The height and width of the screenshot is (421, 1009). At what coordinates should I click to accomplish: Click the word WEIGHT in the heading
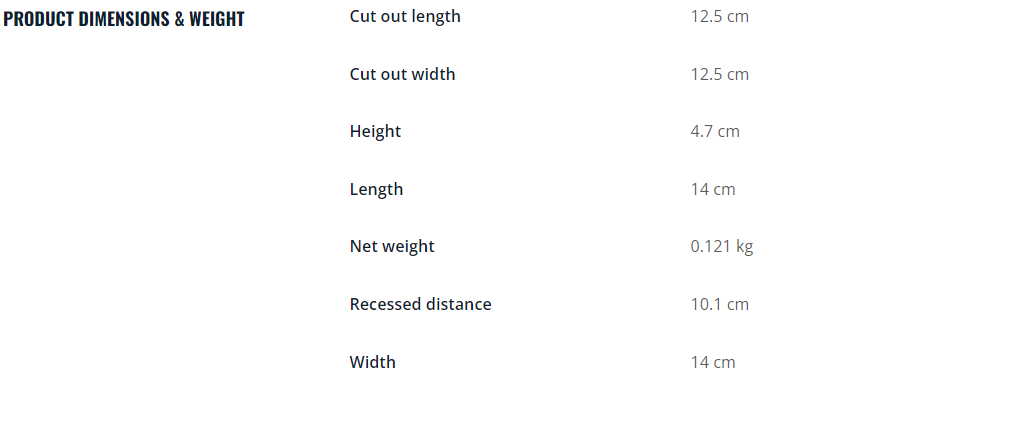tap(217, 19)
